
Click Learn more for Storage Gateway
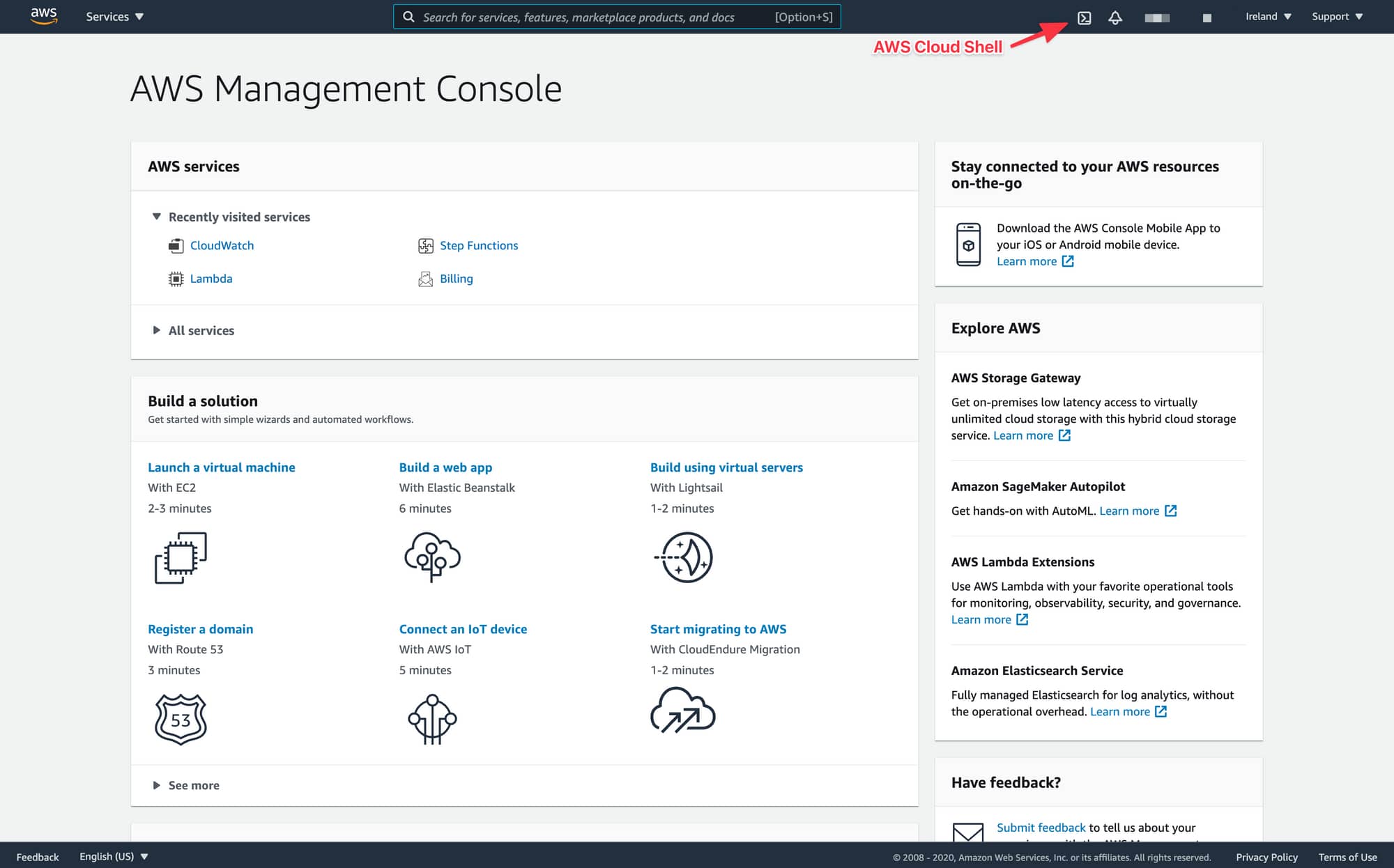(1023, 435)
